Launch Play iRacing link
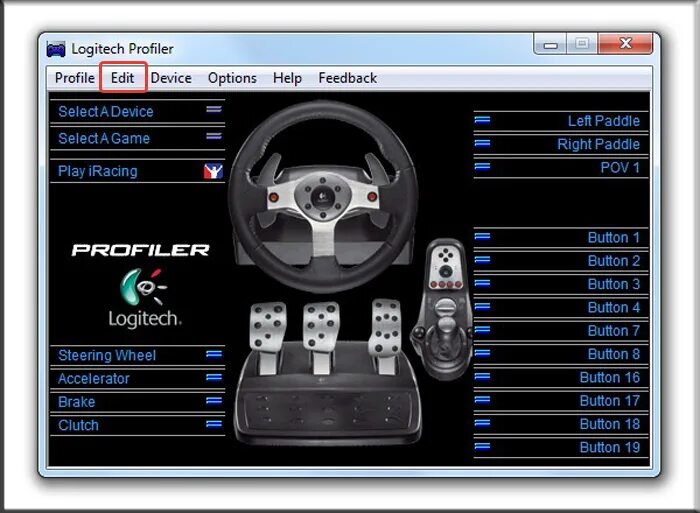Image resolution: width=700 pixels, height=513 pixels. point(98,171)
